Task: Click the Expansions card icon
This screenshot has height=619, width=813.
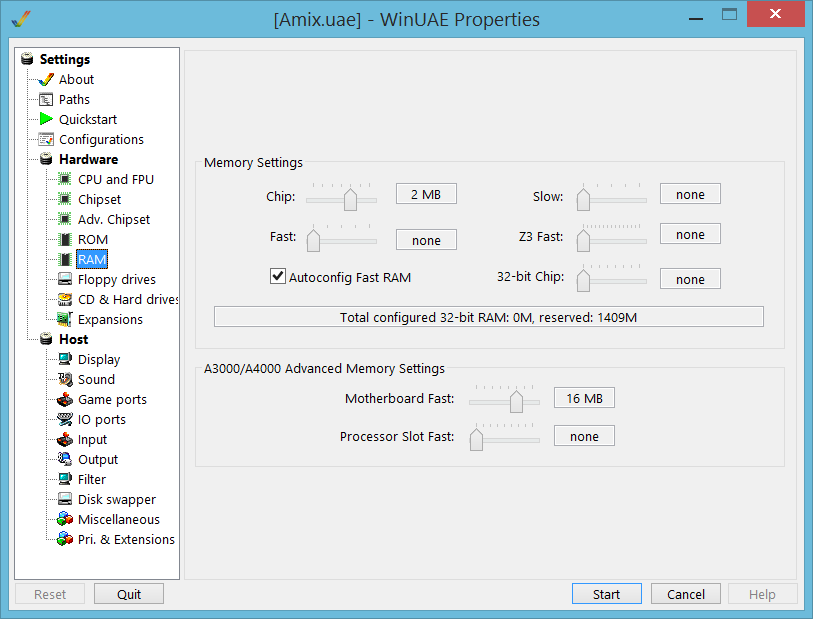Action: [x=65, y=319]
